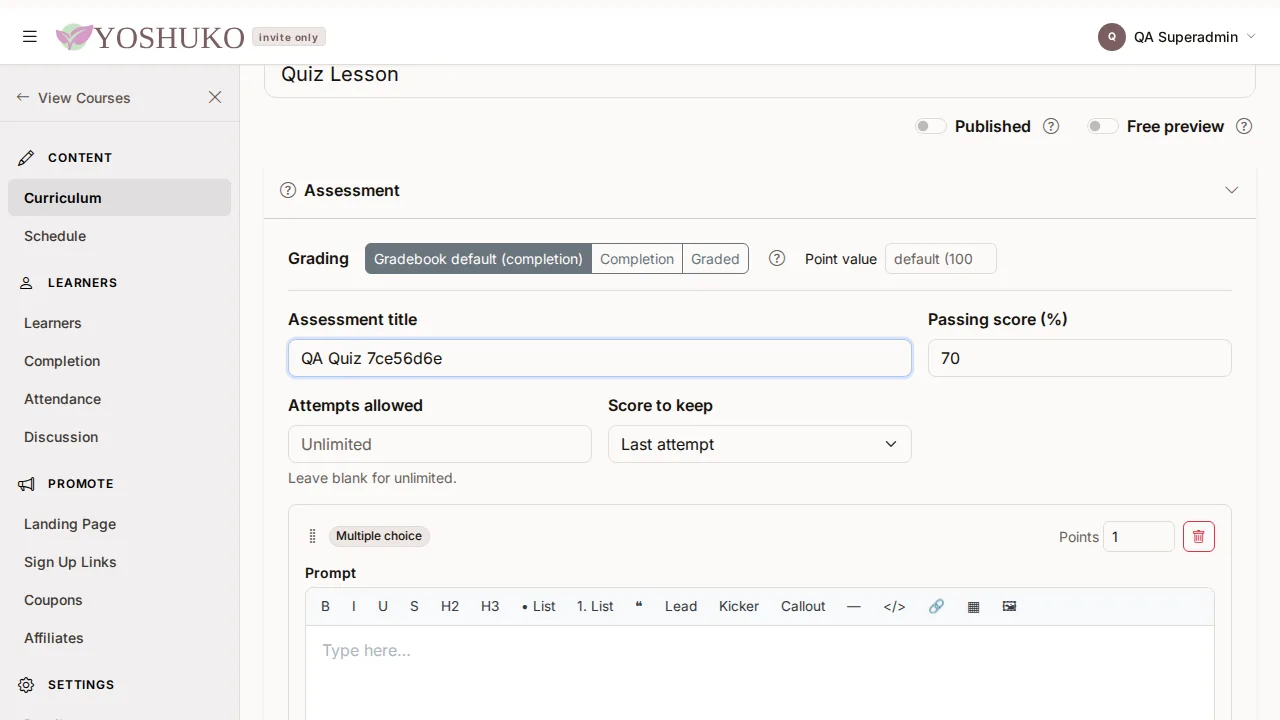This screenshot has height=720, width=1280.
Task: Click the question Points field
Action: [1139, 537]
